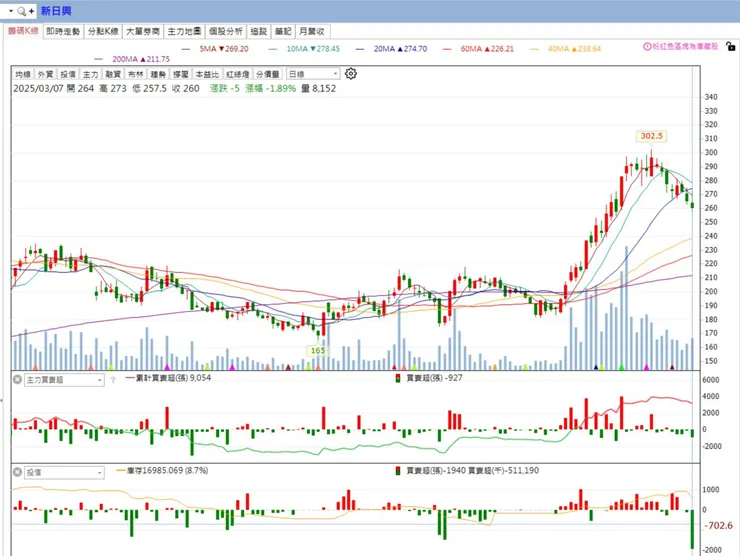Click the dark blue triangle event marker

tap(596, 367)
